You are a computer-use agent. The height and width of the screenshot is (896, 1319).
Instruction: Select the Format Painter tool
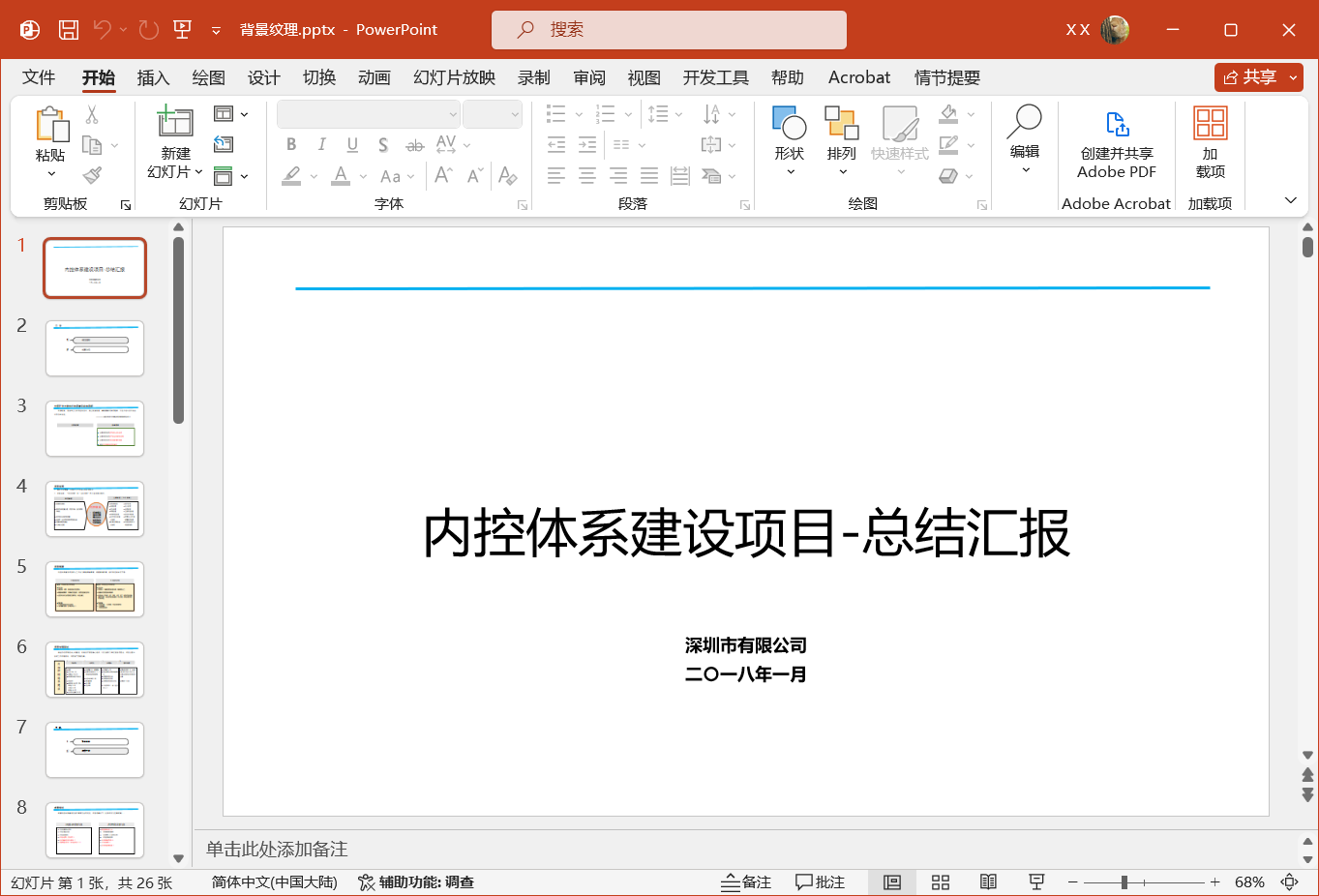coord(93,174)
